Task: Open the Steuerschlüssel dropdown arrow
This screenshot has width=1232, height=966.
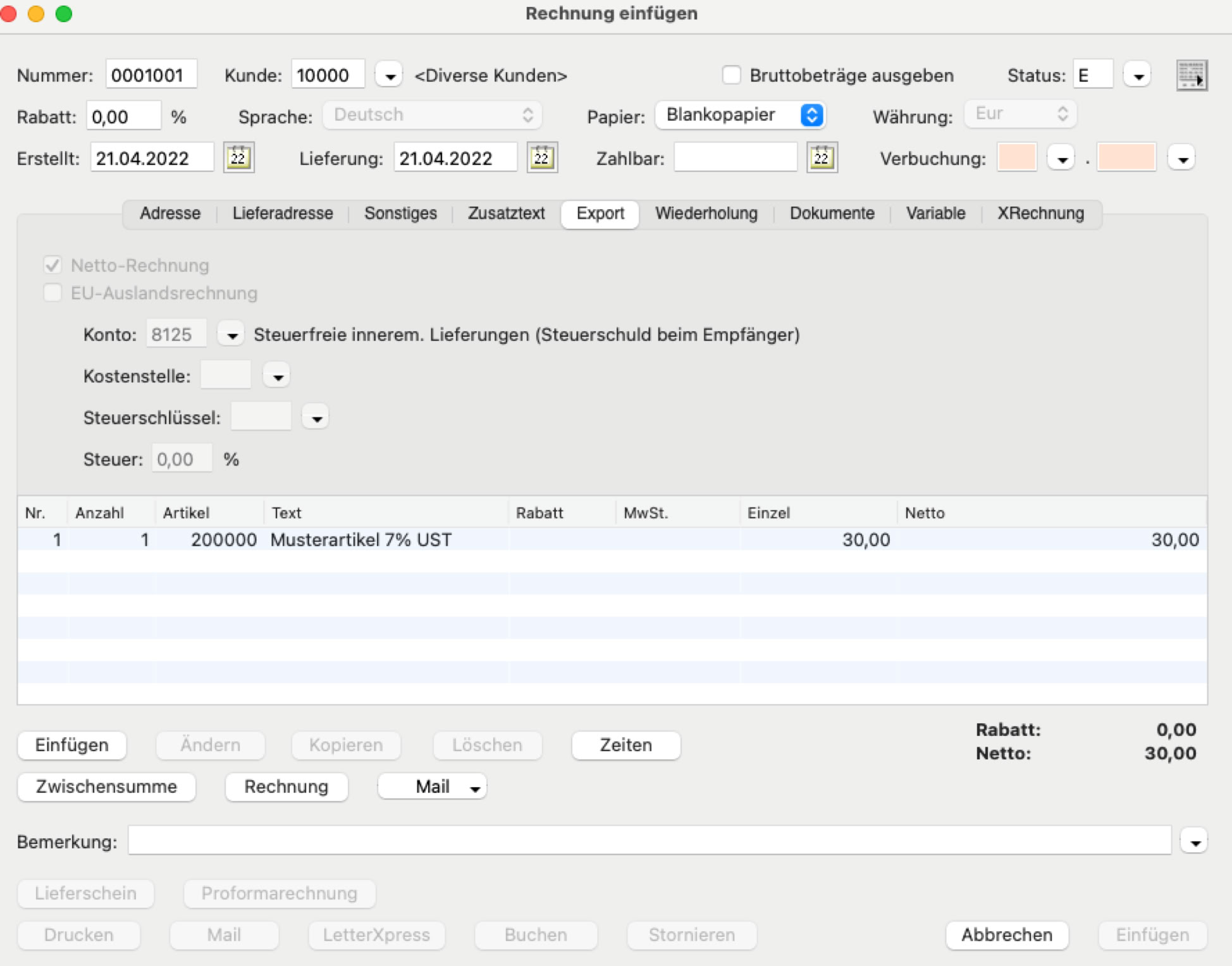Action: (x=316, y=418)
